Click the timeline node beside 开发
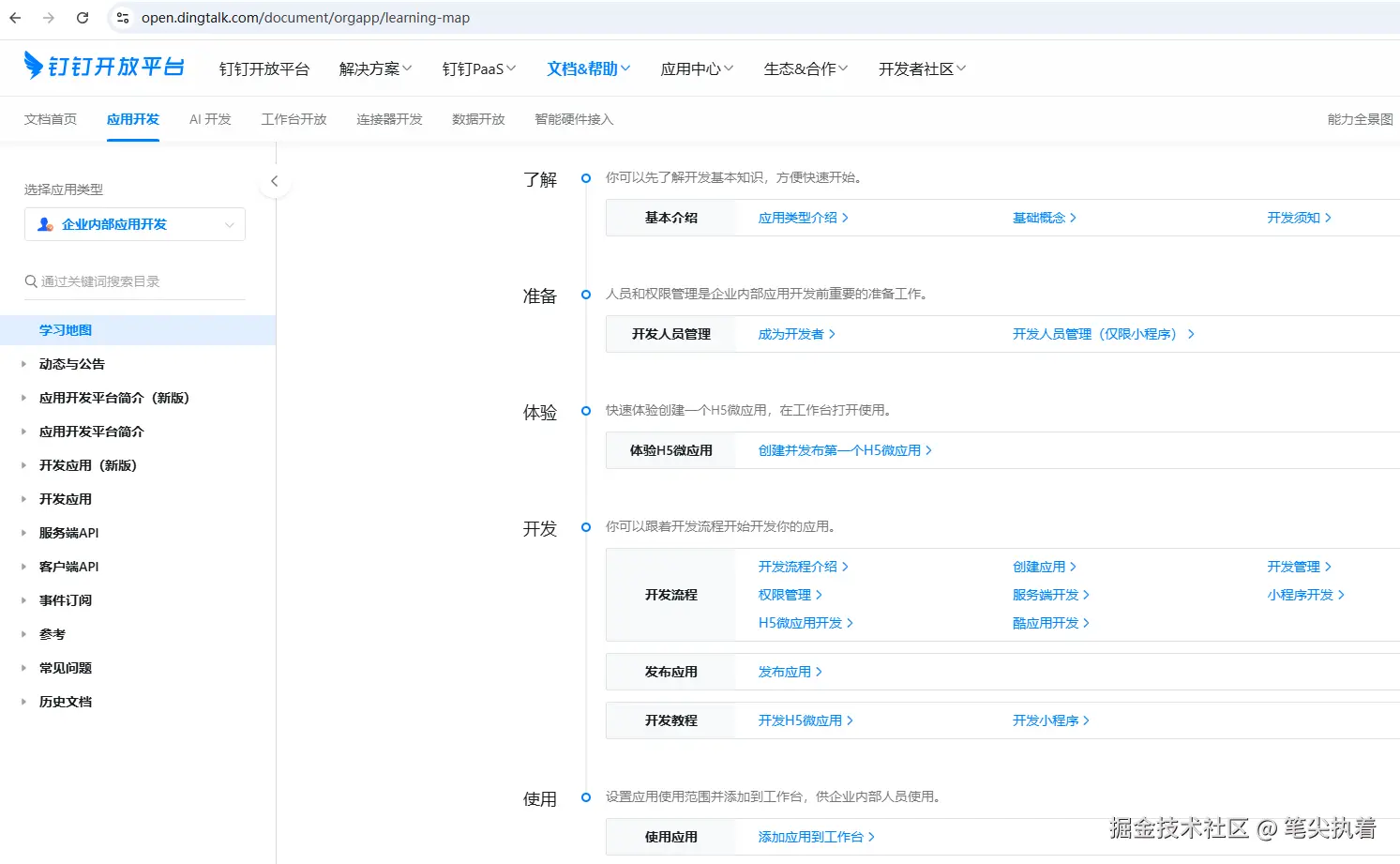The width and height of the screenshot is (1400, 864). (x=585, y=527)
